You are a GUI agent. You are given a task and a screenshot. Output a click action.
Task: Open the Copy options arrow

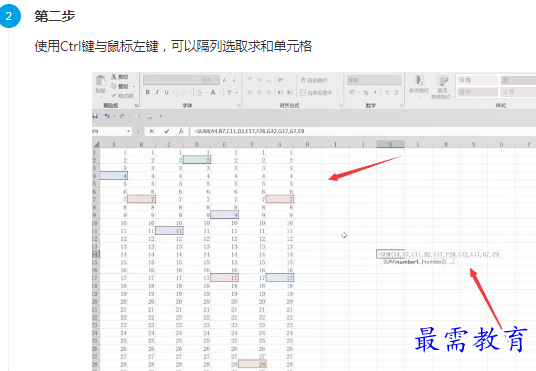[x=134, y=87]
